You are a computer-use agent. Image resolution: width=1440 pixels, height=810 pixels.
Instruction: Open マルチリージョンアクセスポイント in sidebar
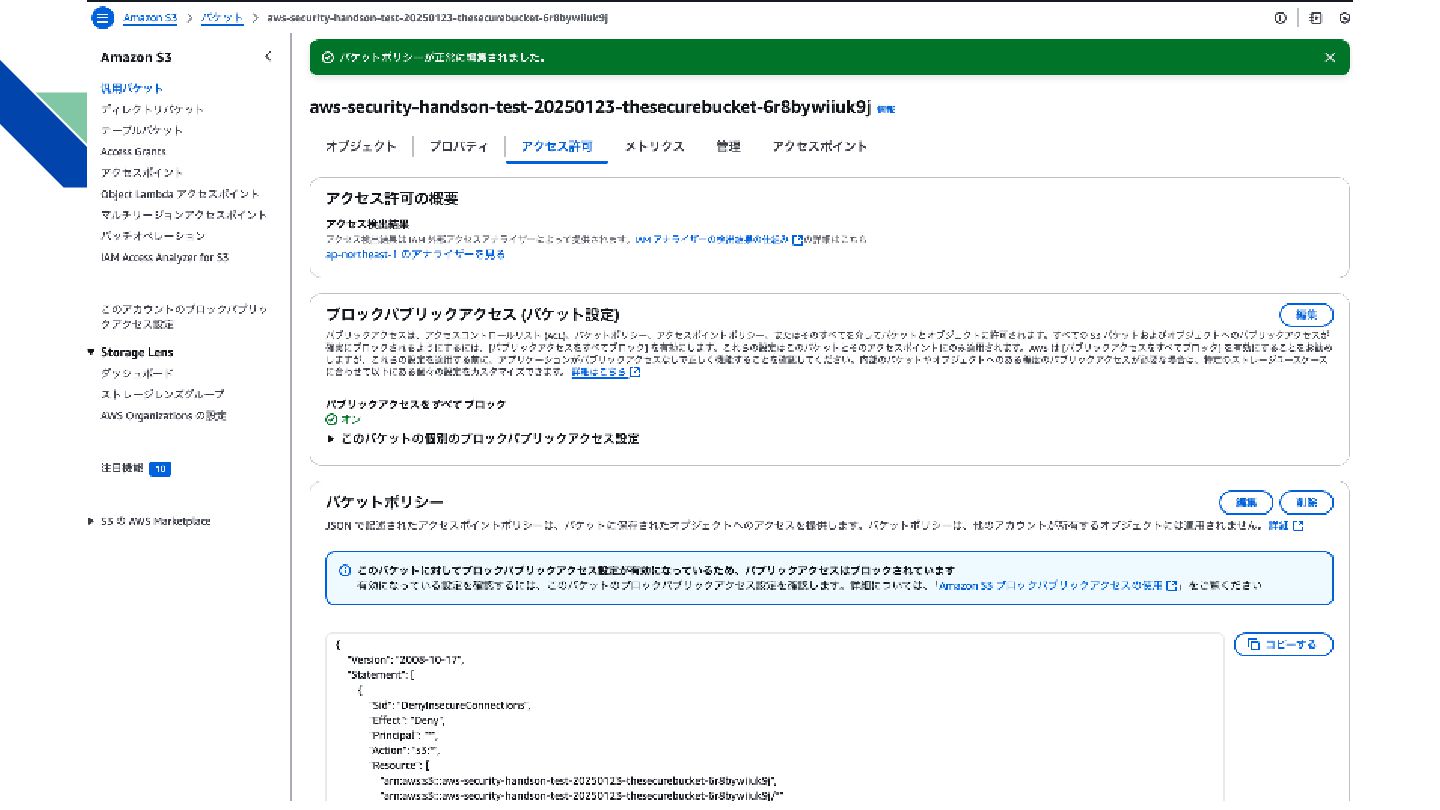click(184, 214)
